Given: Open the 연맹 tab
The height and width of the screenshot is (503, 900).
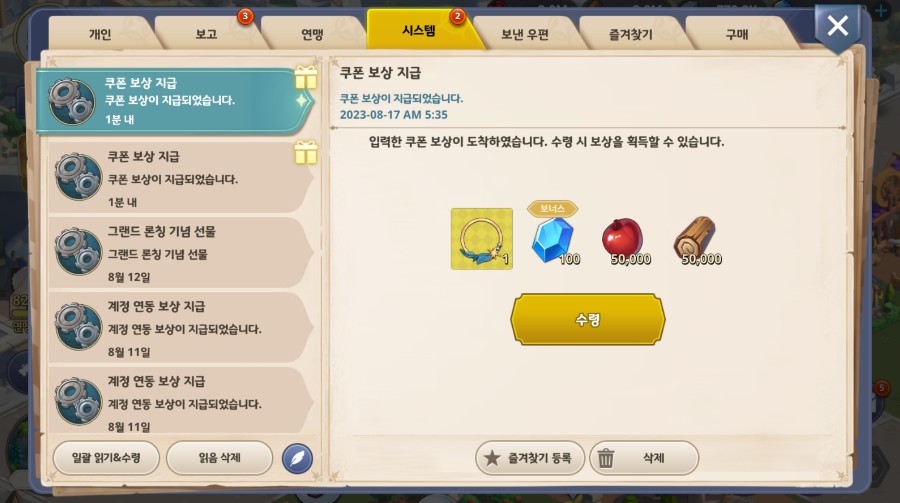Looking at the screenshot, I should click(312, 34).
